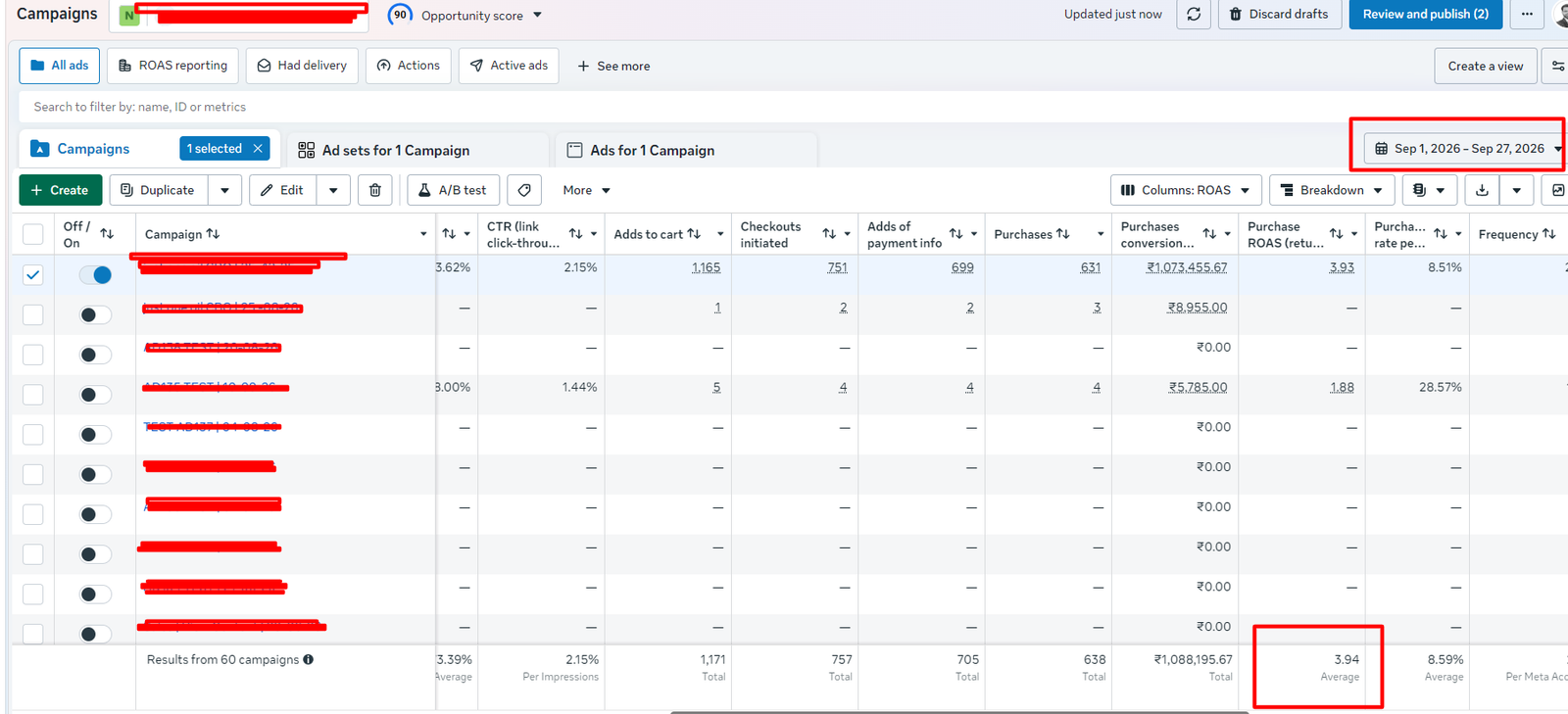Switch to the All ads view
Image resolution: width=1568 pixels, height=714 pixels.
pyautogui.click(x=59, y=66)
